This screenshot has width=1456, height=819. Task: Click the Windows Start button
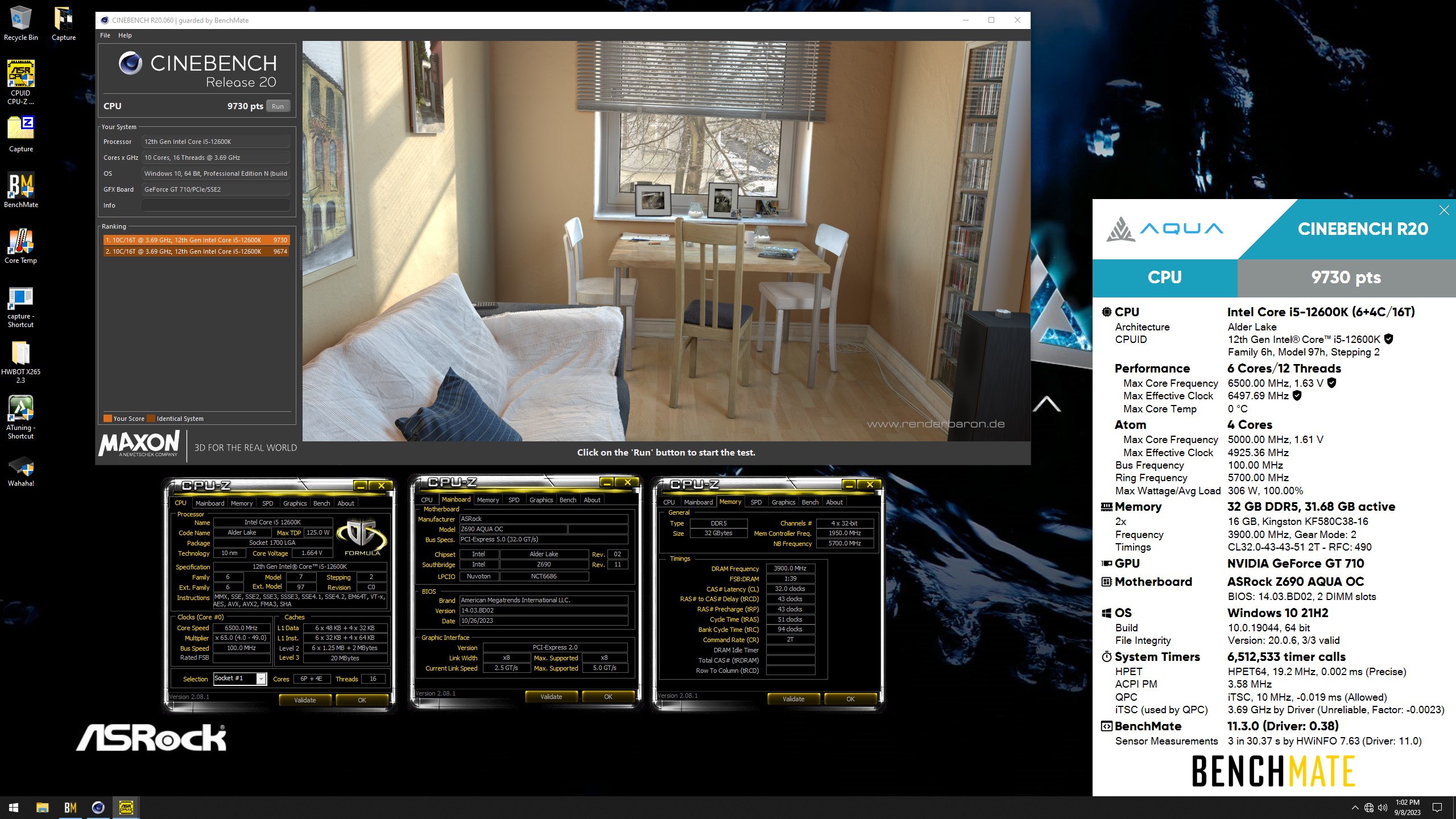pyautogui.click(x=14, y=807)
